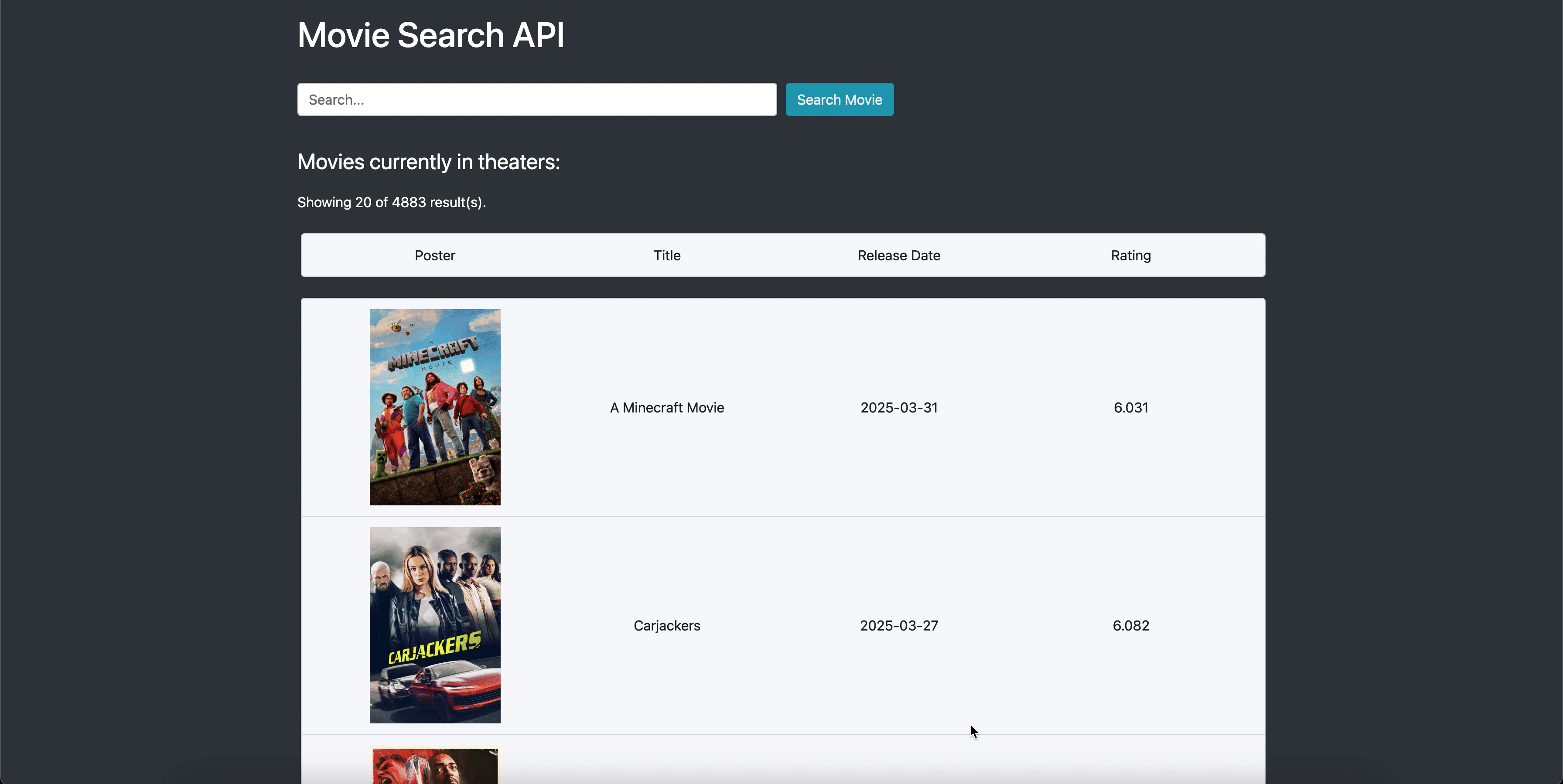The height and width of the screenshot is (784, 1563).
Task: Focus the Search... text field
Action: pyautogui.click(x=536, y=99)
